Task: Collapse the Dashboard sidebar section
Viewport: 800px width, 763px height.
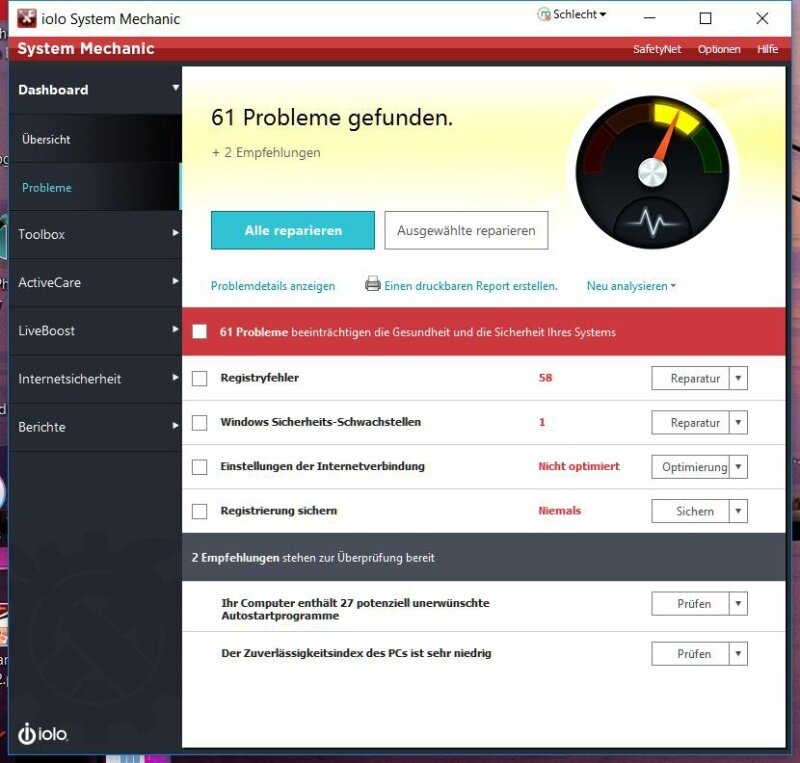Action: (x=176, y=88)
